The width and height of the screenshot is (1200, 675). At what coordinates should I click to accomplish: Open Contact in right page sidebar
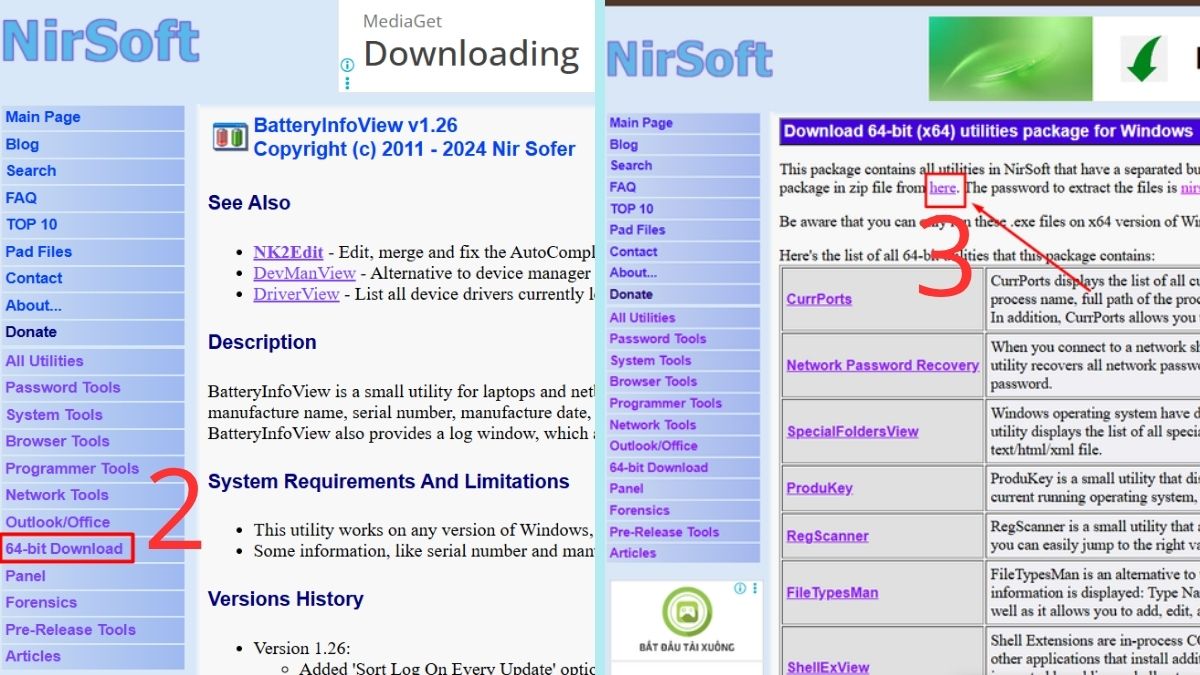[634, 252]
